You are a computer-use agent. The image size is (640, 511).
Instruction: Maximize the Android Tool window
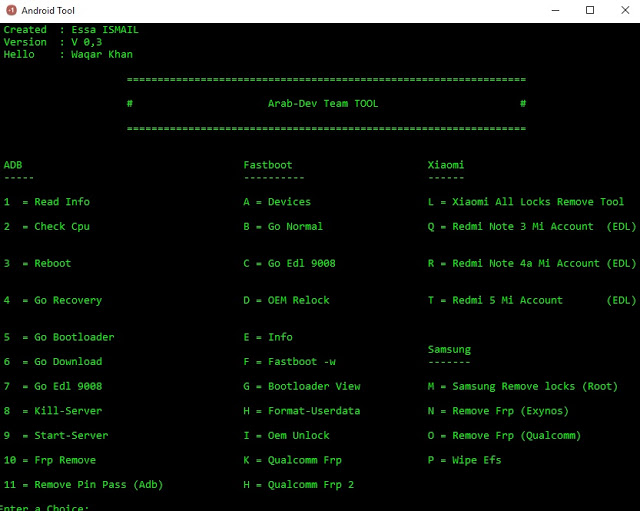pos(590,10)
